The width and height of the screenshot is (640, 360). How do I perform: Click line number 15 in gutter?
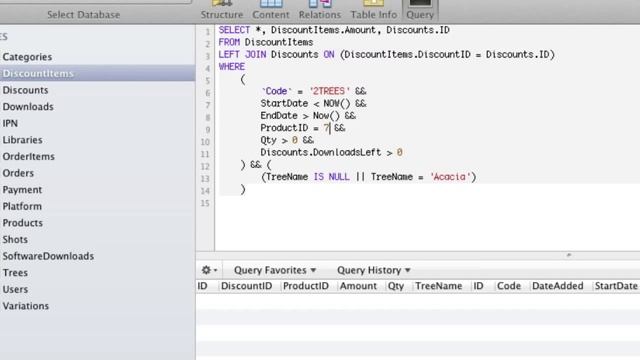(x=205, y=203)
